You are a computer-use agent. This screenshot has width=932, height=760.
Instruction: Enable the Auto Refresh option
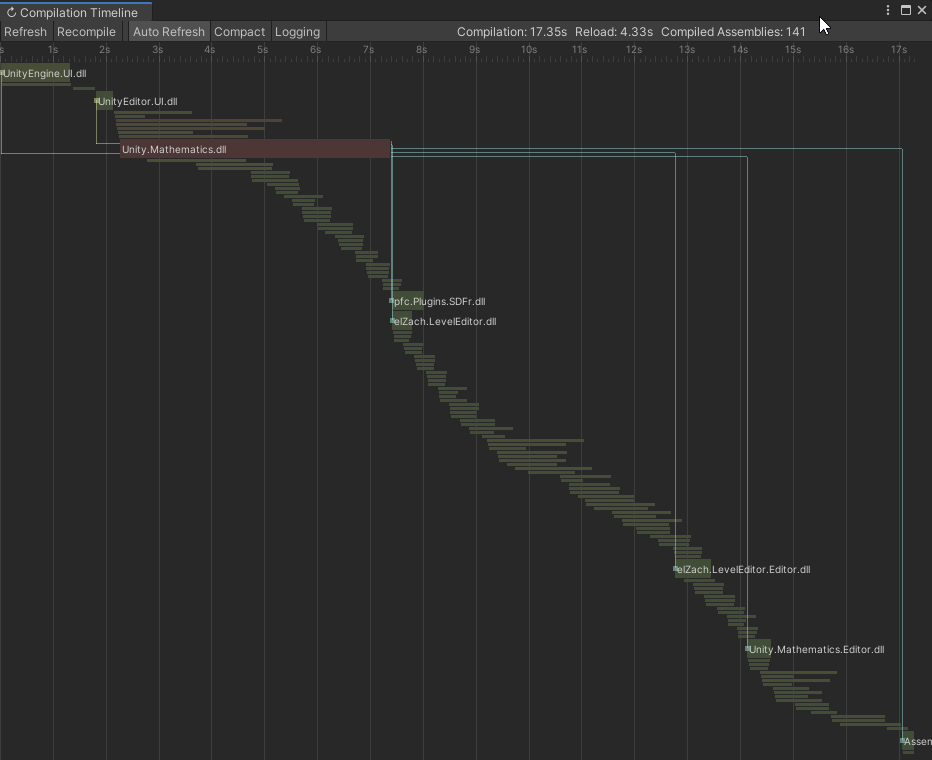point(168,31)
